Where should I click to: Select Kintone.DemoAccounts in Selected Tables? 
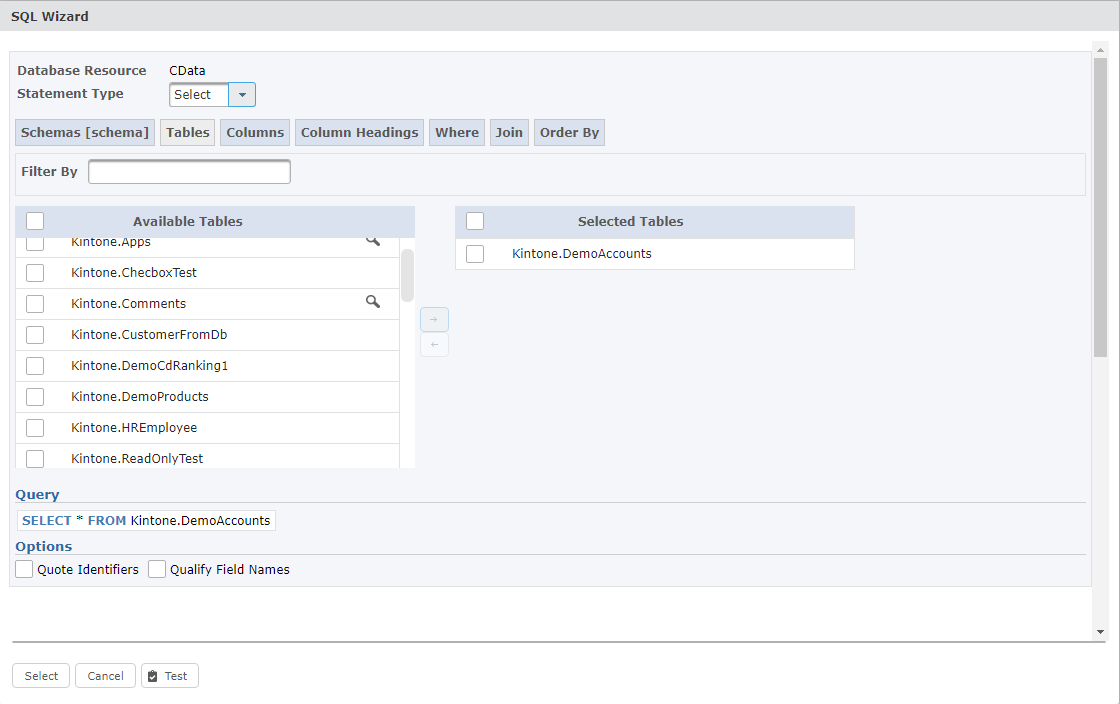(x=582, y=253)
